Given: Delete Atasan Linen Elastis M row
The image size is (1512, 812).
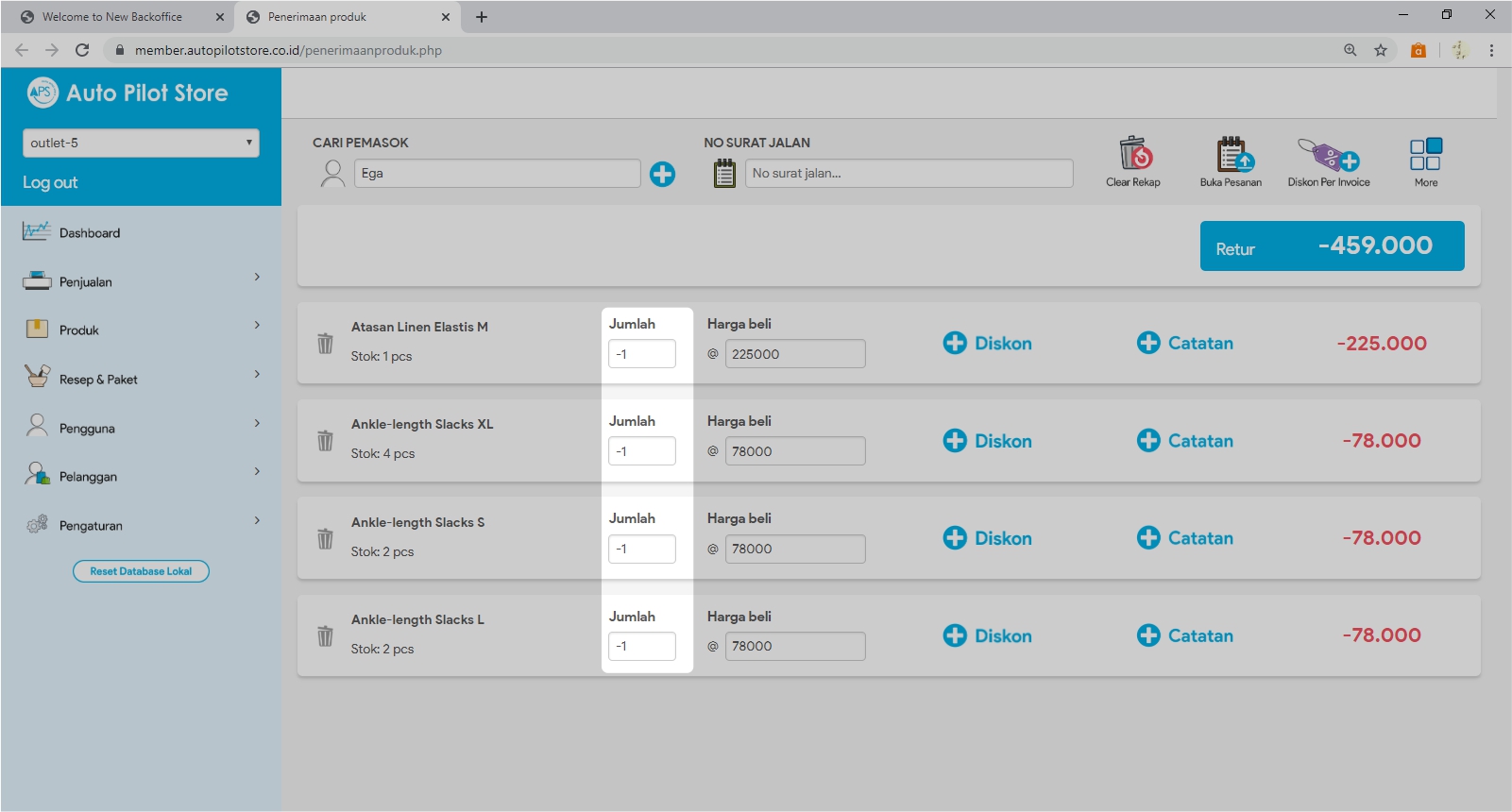Looking at the screenshot, I should click(325, 343).
